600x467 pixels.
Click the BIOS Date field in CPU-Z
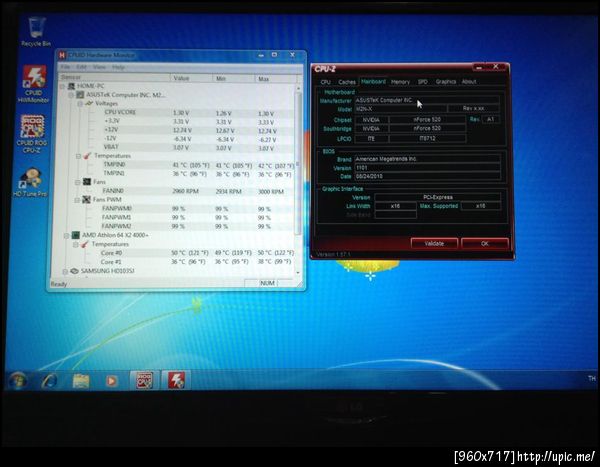(x=427, y=176)
